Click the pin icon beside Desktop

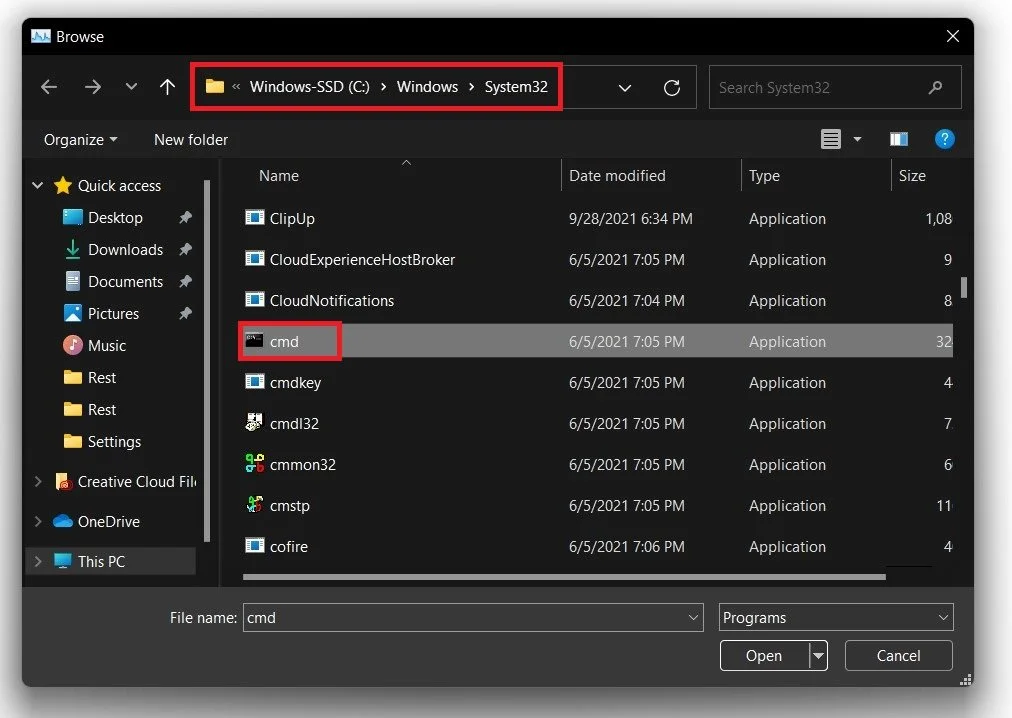(x=186, y=217)
